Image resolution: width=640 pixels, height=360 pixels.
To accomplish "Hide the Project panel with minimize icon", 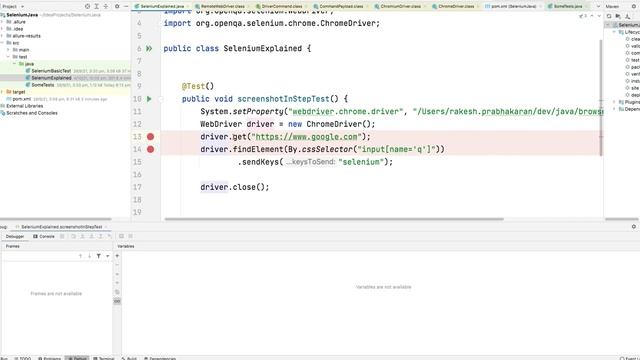I will pos(126,6).
